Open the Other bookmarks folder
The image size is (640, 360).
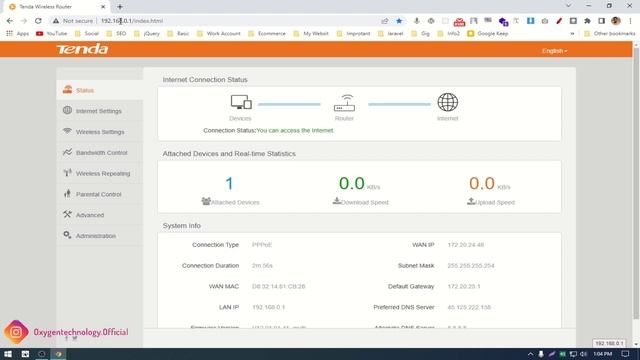(x=610, y=33)
